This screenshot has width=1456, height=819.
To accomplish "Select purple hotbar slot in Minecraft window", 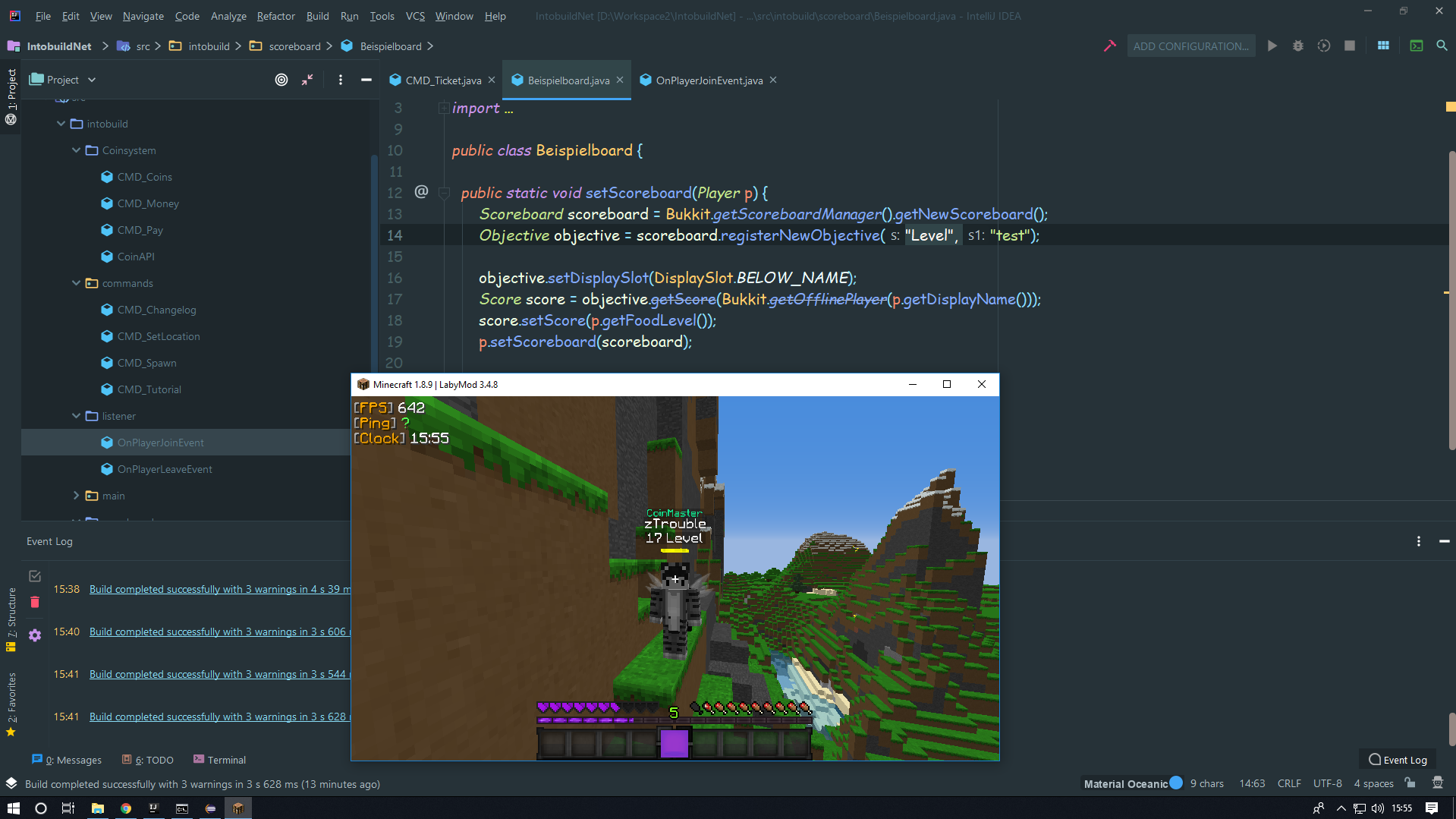I will coord(674,743).
